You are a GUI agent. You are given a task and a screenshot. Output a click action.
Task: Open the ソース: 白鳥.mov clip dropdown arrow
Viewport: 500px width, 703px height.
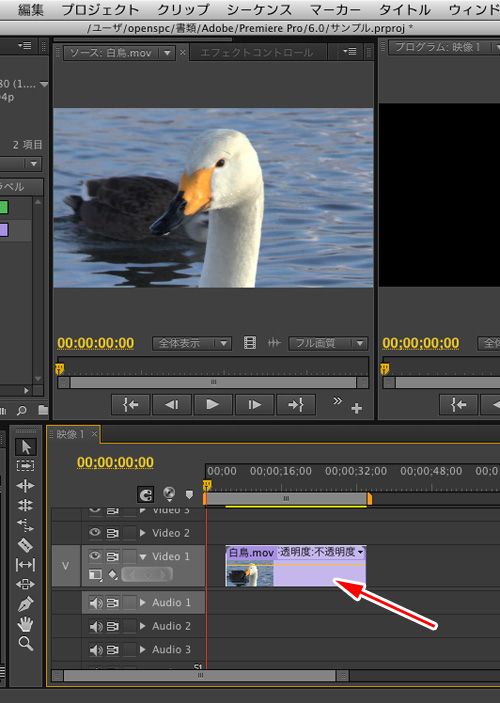tap(167, 53)
